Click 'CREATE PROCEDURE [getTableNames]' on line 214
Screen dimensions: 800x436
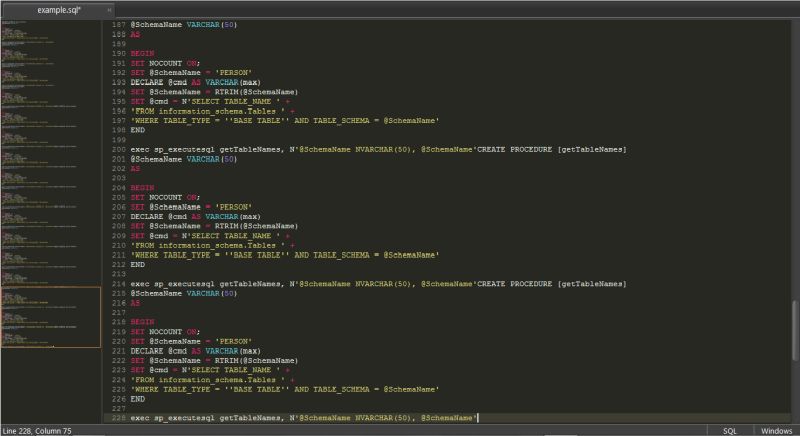(552, 284)
